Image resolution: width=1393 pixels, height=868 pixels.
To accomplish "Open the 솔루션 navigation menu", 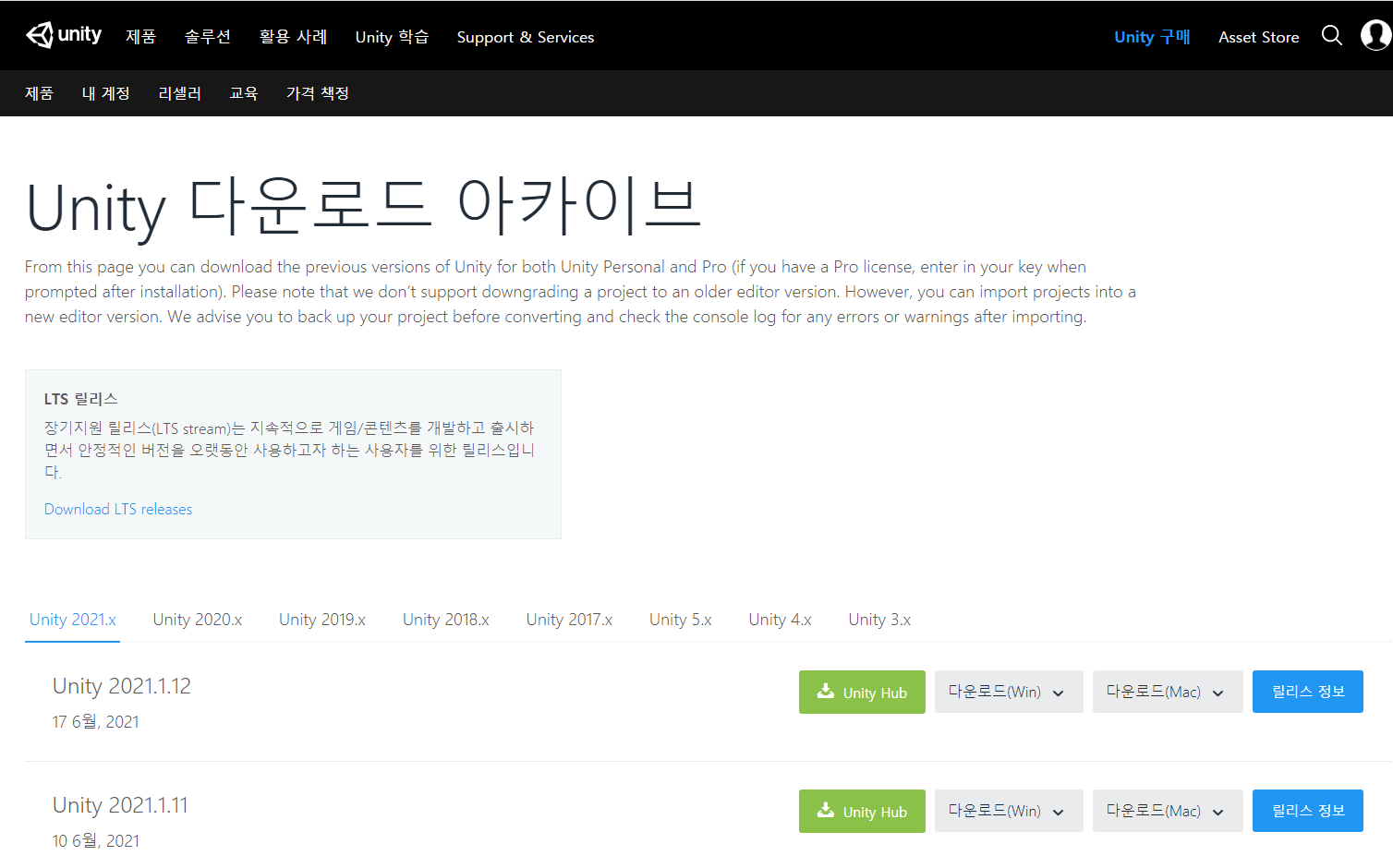I will click(208, 37).
